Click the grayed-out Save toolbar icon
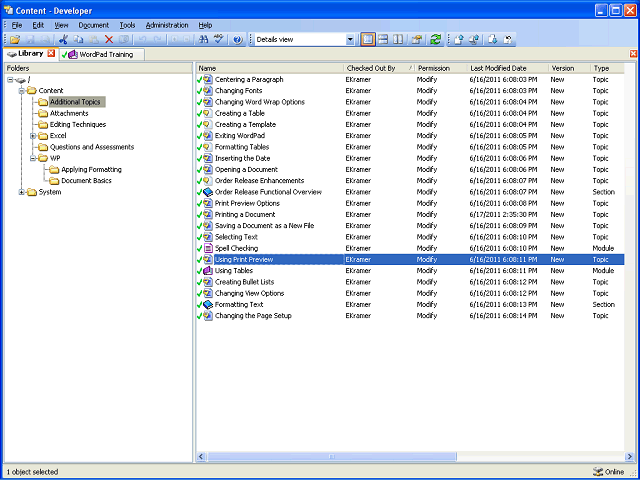 click(x=30, y=40)
